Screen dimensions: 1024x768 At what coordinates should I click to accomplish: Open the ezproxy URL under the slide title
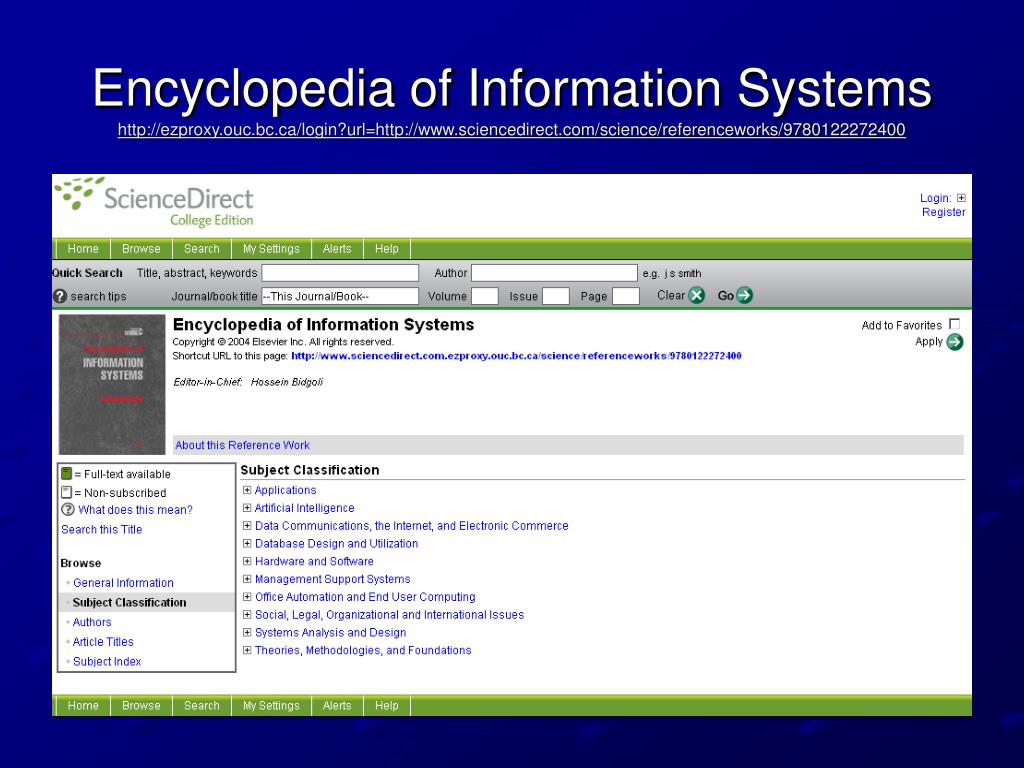pyautogui.click(x=511, y=129)
